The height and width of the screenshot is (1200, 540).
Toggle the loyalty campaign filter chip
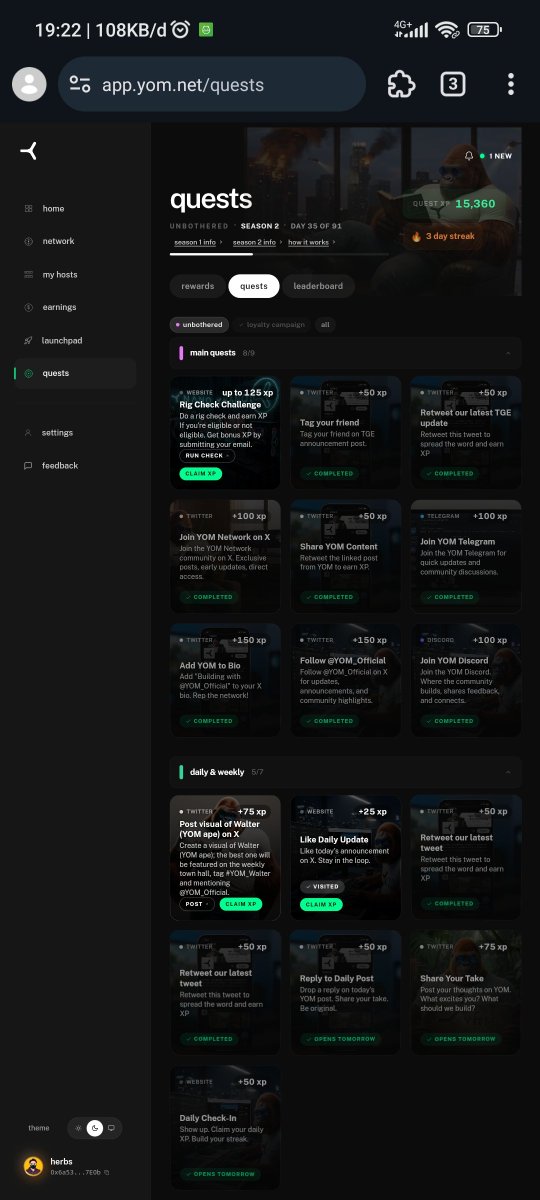[x=273, y=325]
